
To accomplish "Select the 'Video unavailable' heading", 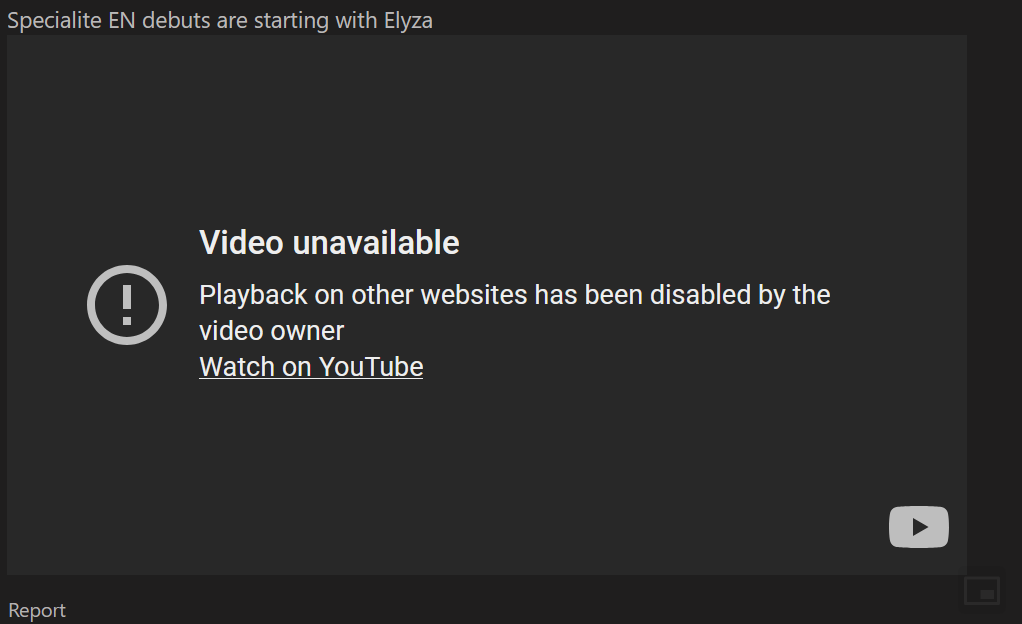I will (x=329, y=243).
